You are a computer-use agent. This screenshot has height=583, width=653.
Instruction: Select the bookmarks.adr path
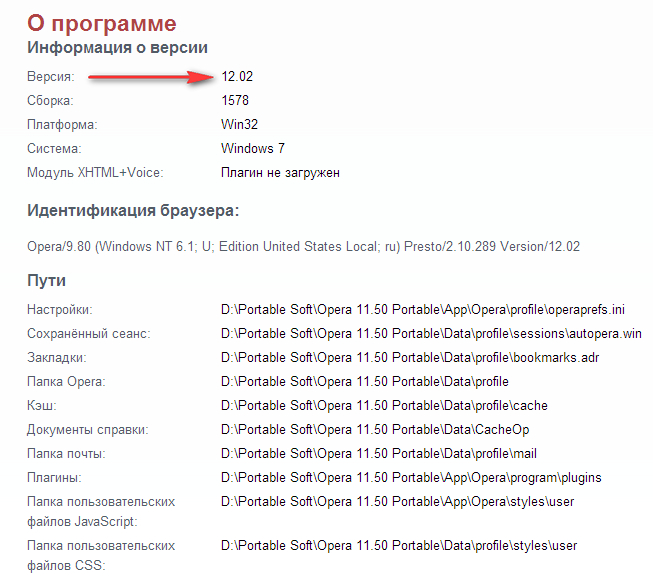[x=410, y=358]
